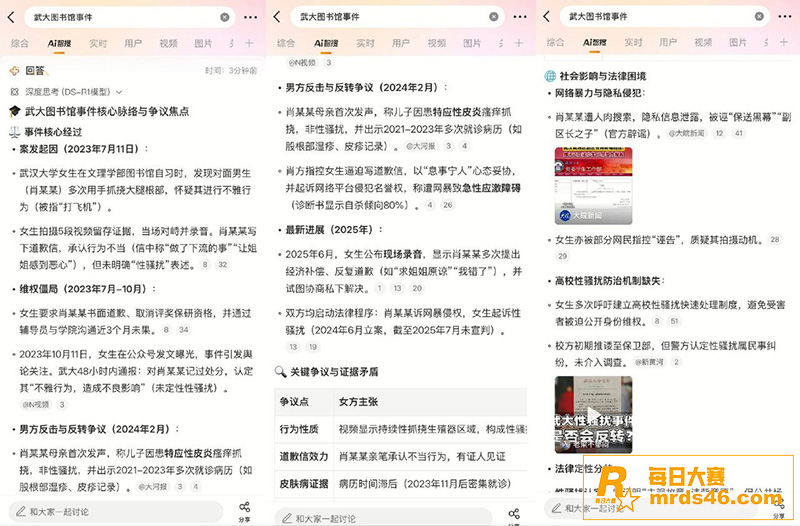Add tab with plus icon, right screen
The image size is (800, 526).
(x=784, y=42)
